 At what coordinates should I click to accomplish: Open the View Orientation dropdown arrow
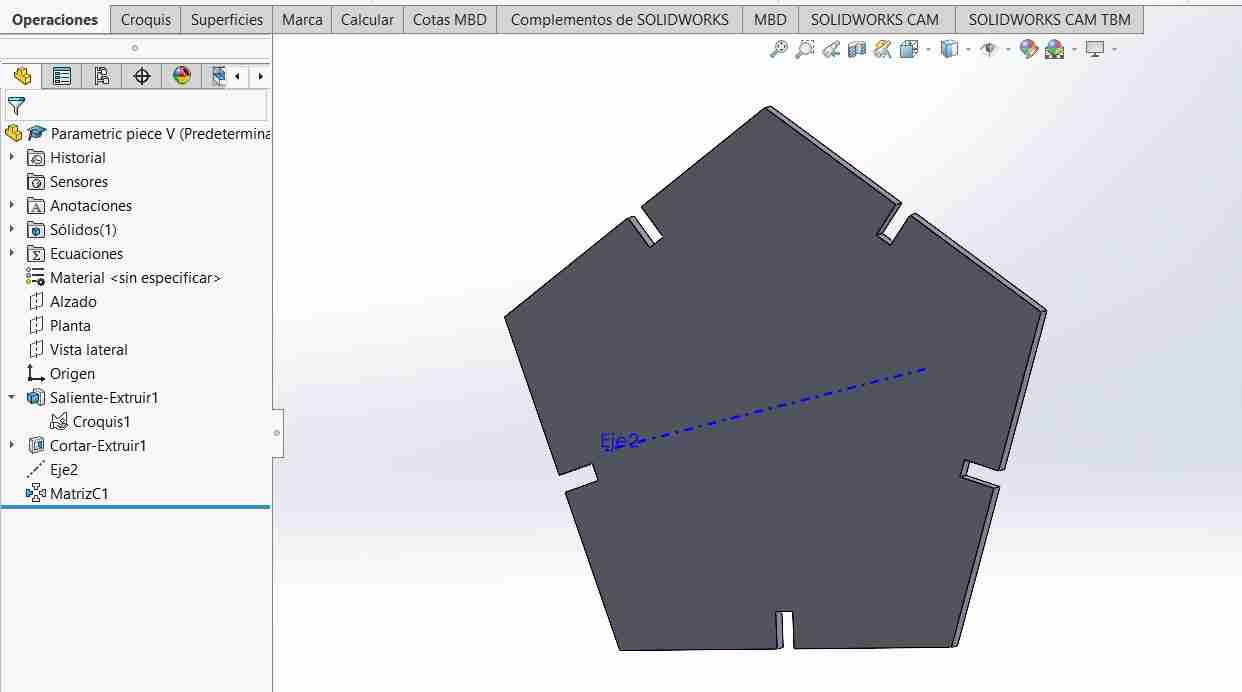[x=927, y=48]
